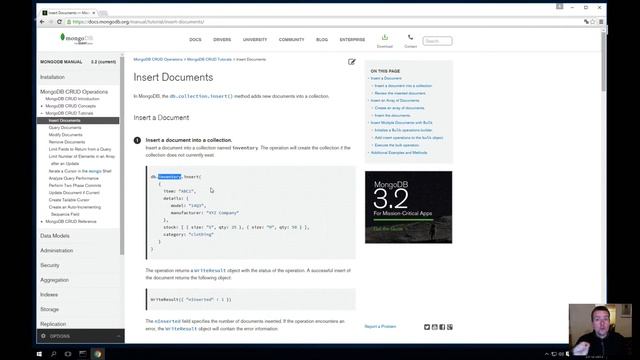Select Query Documents in sidebar

(x=65, y=128)
